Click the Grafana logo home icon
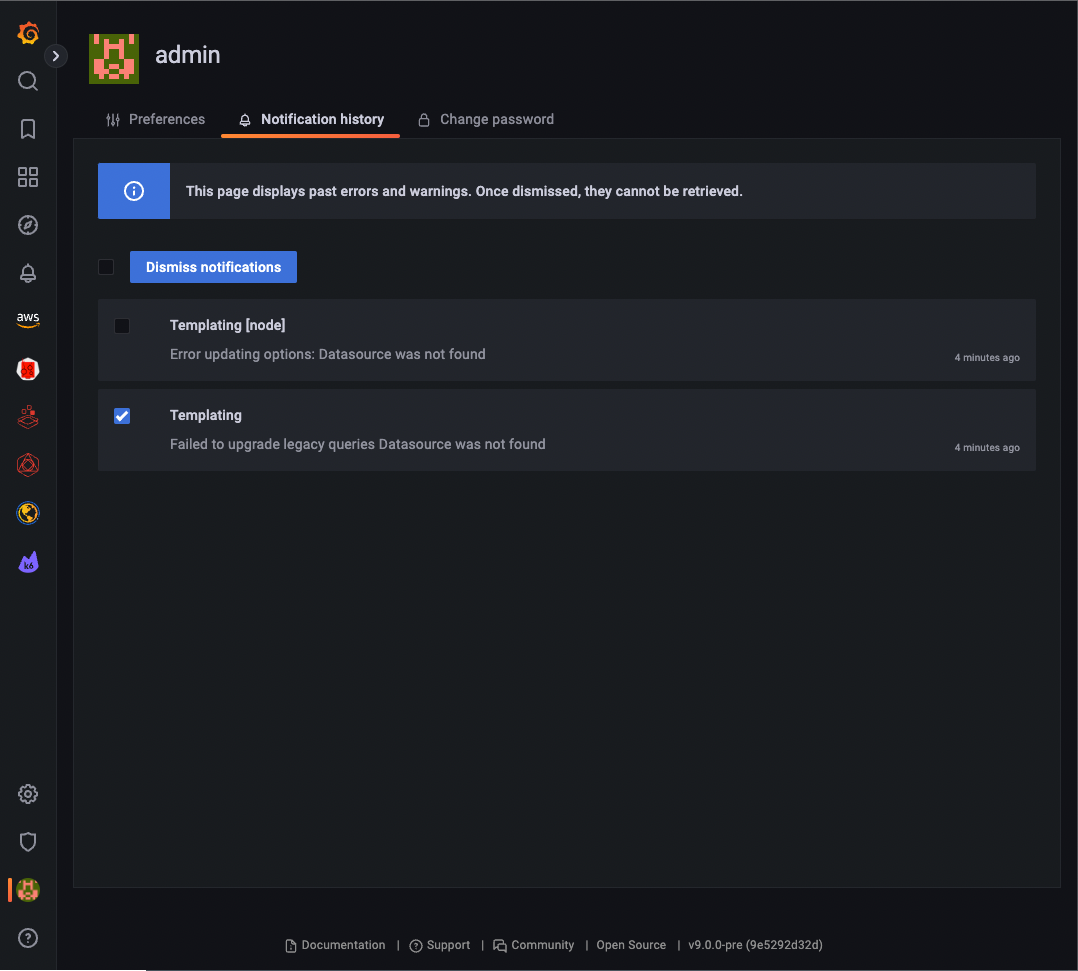The height and width of the screenshot is (971, 1078). (28, 34)
